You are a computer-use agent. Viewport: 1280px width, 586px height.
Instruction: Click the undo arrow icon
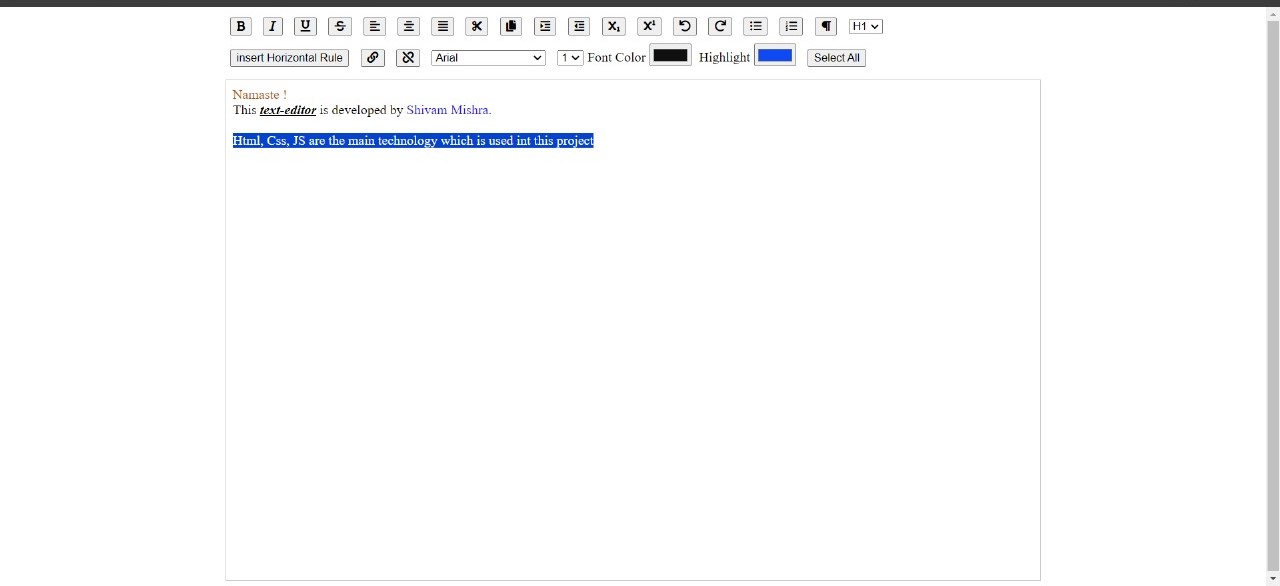pyautogui.click(x=684, y=26)
